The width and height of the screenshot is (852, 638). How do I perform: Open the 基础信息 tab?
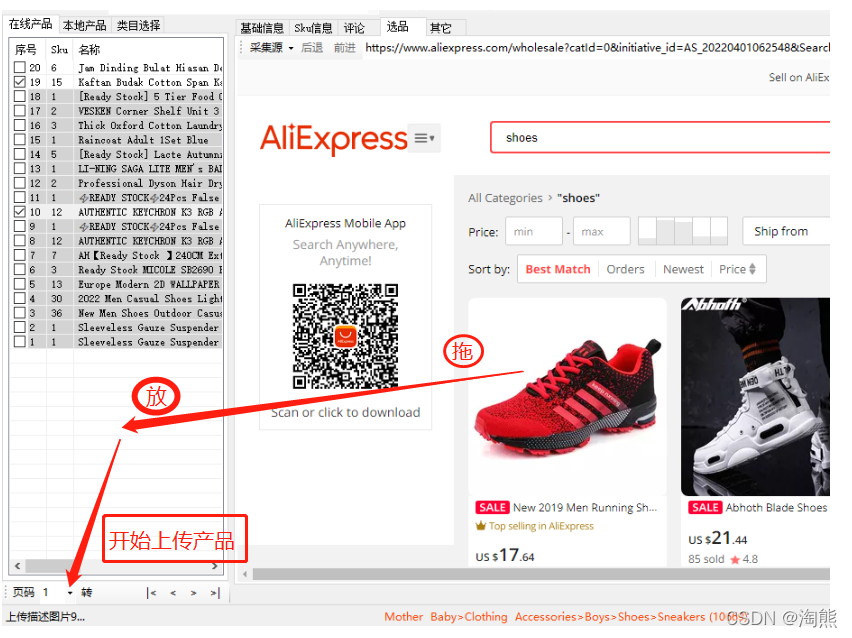(x=262, y=28)
